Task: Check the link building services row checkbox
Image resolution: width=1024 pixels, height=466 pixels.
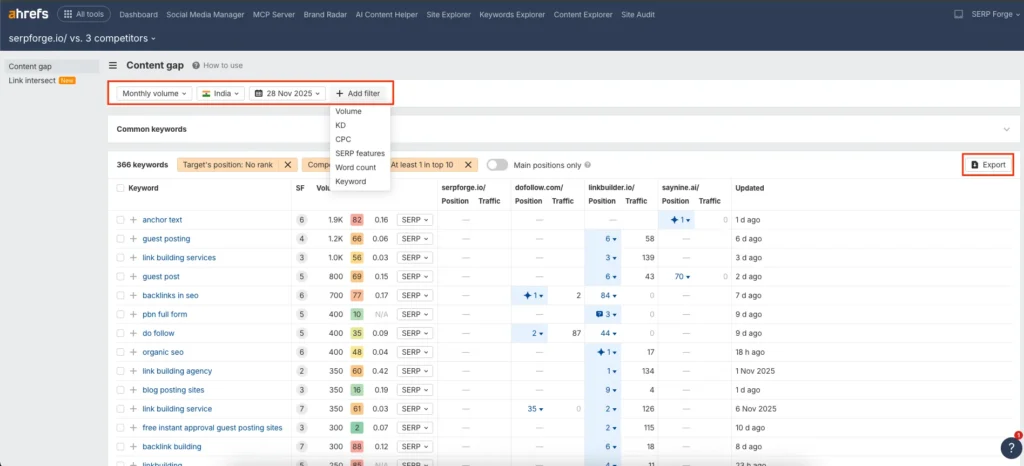Action: (120, 258)
